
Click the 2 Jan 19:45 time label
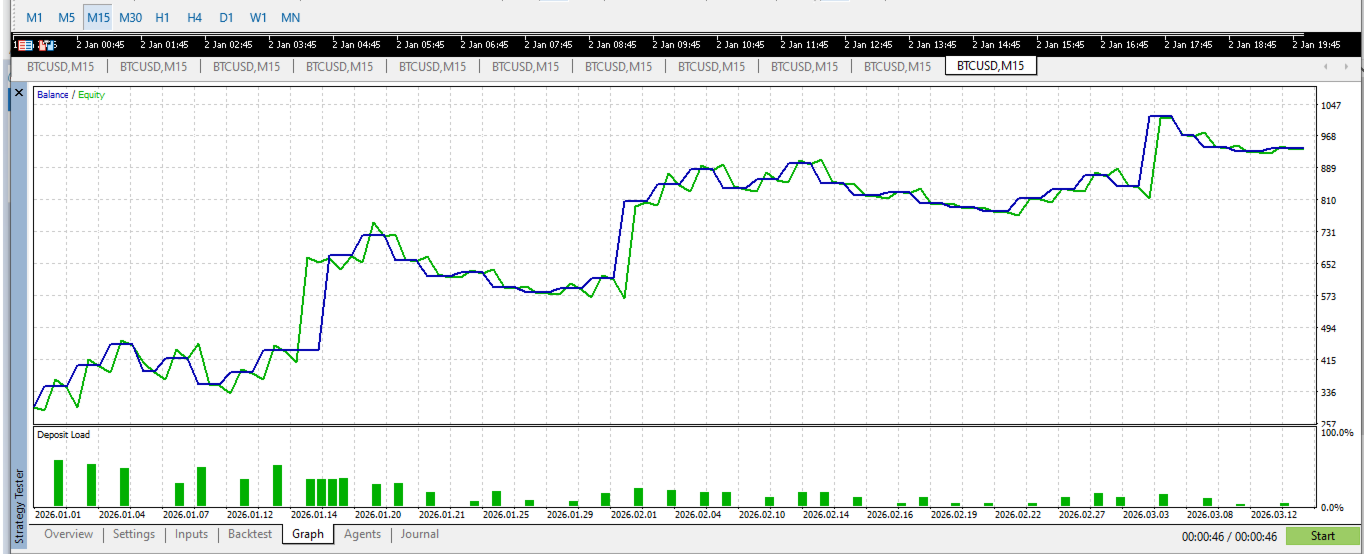[x=1316, y=45]
